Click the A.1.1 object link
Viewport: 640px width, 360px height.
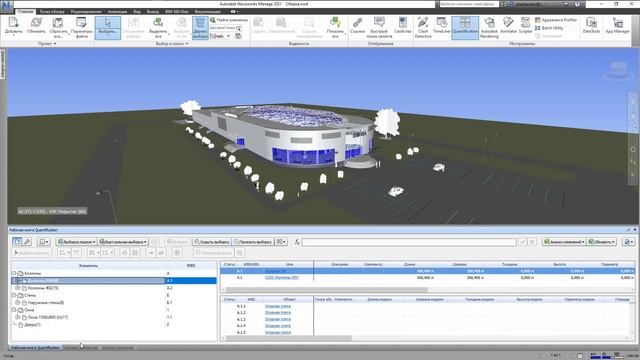(278, 306)
